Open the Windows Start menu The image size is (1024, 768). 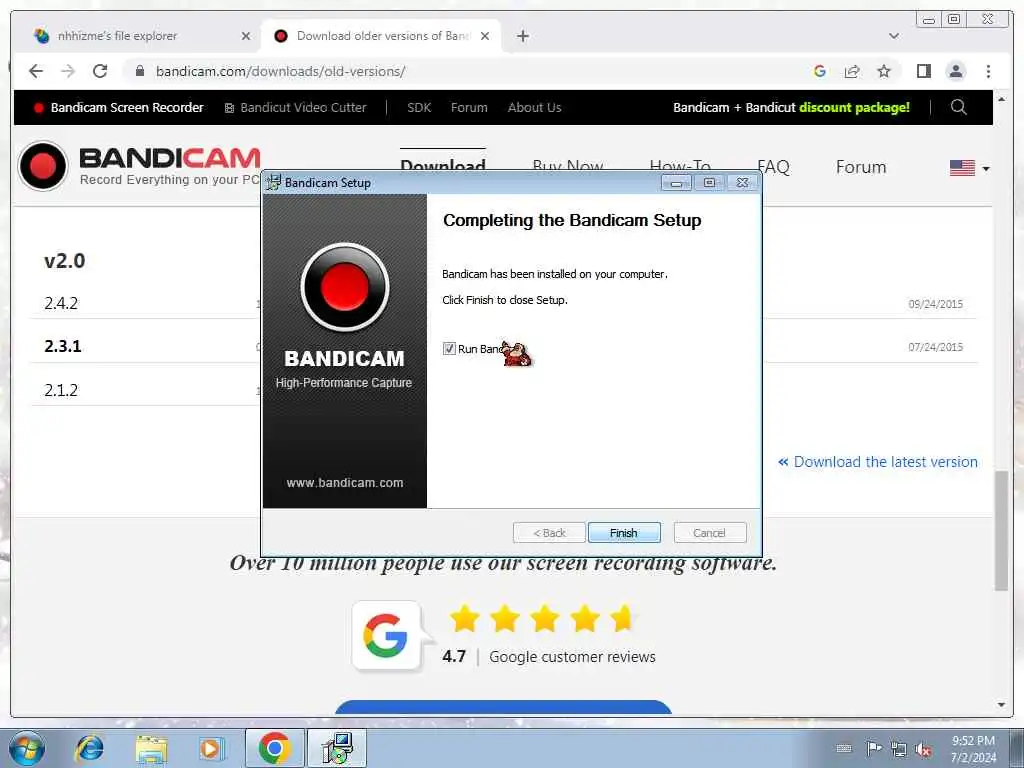coord(27,748)
